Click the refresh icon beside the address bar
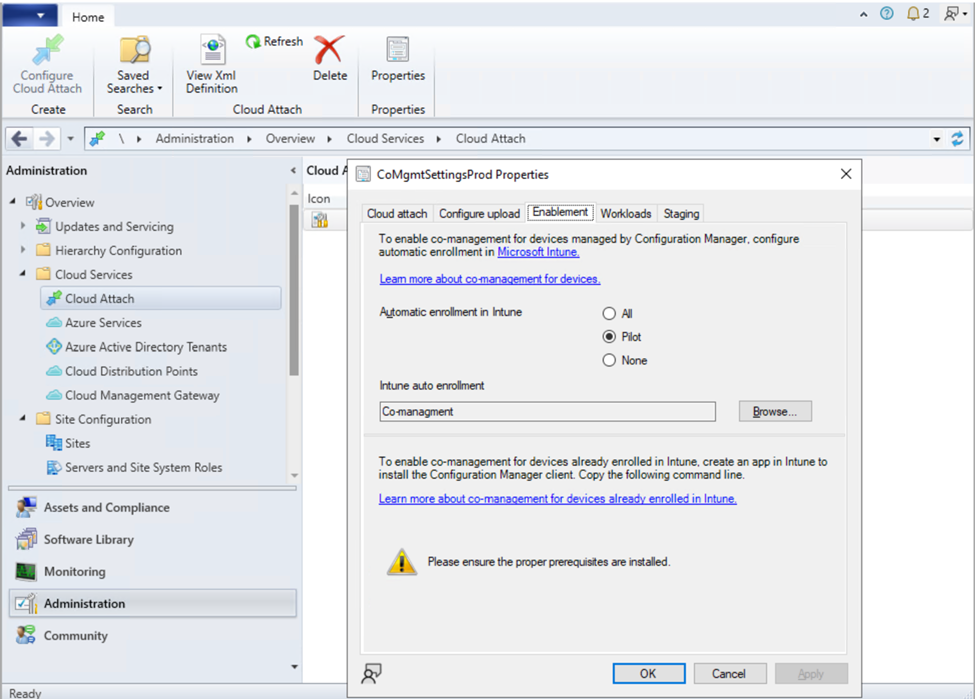 [x=958, y=139]
